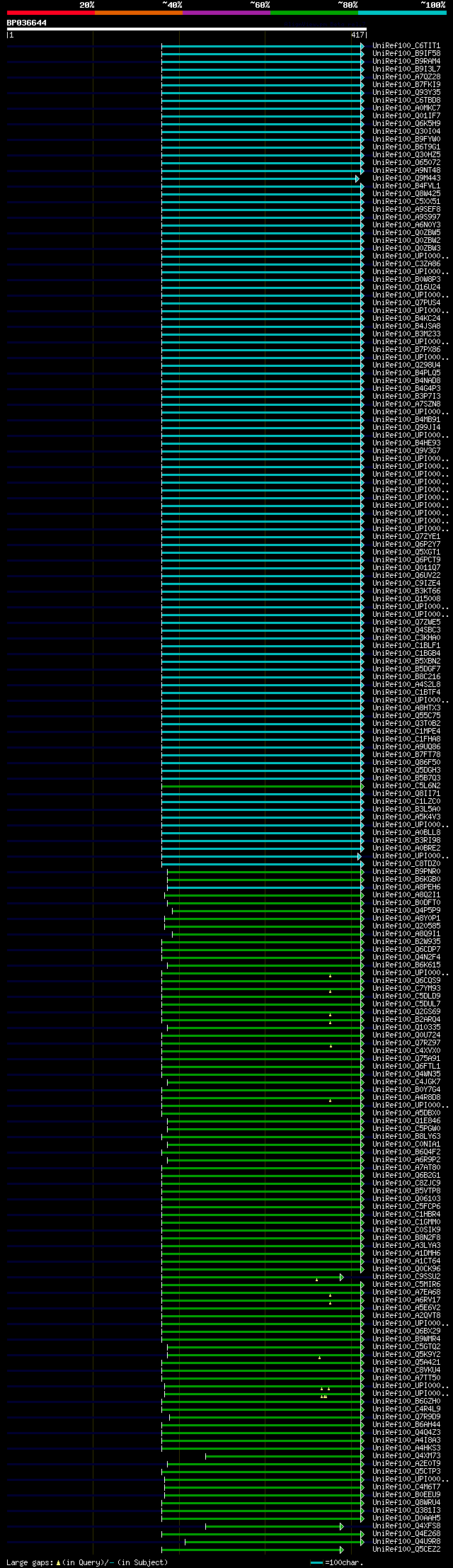Select the UniRef100_C5XX51 label

(x=406, y=201)
